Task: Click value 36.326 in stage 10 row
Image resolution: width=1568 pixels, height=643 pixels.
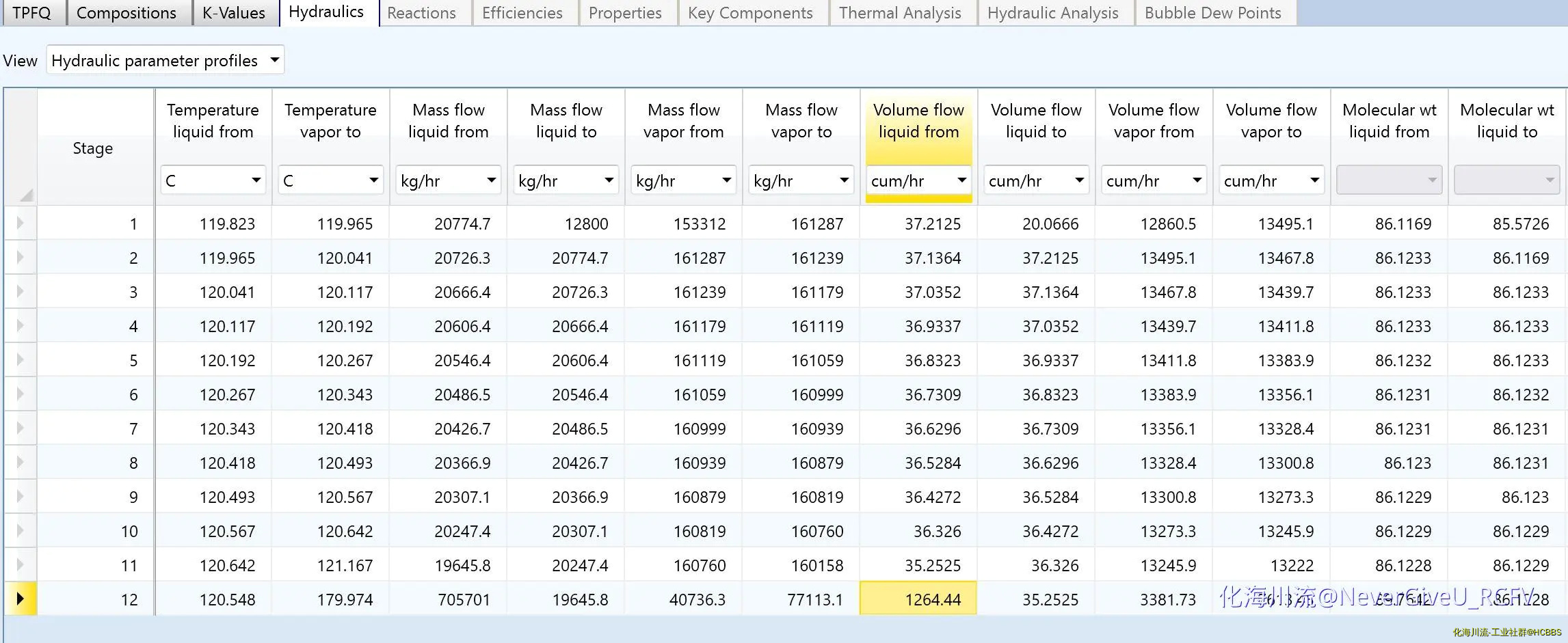Action: pos(918,531)
